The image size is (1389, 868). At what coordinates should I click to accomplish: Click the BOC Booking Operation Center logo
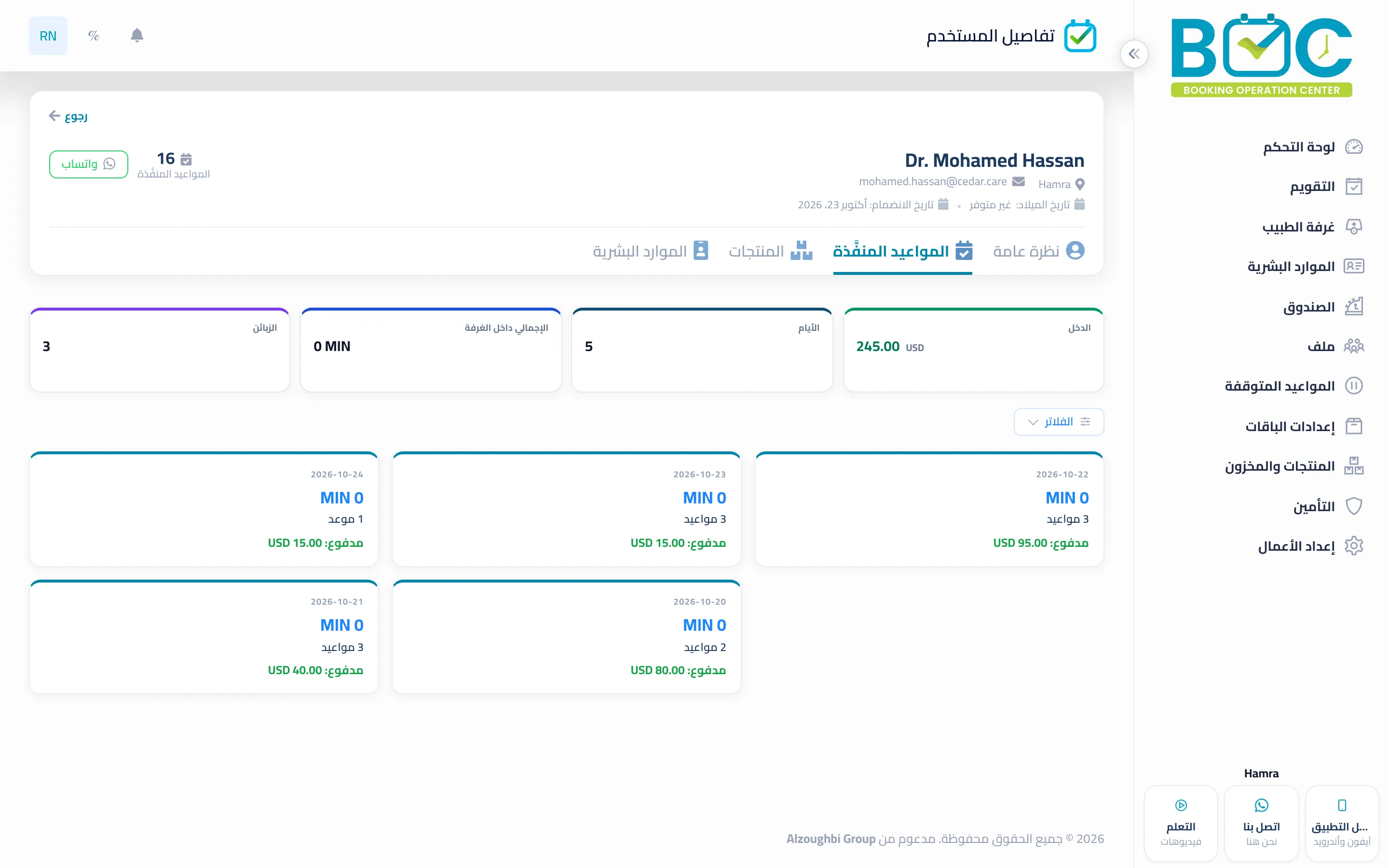1261,54
